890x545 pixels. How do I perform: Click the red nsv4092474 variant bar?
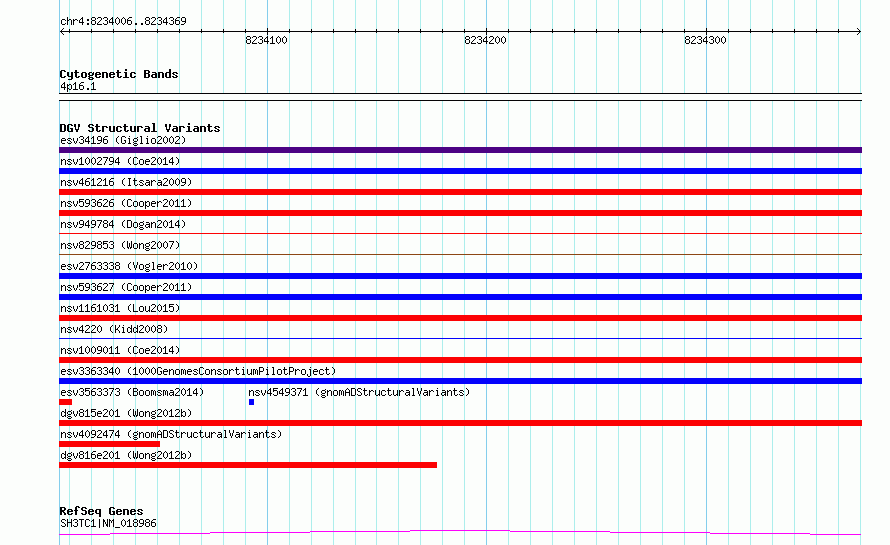pos(110,444)
